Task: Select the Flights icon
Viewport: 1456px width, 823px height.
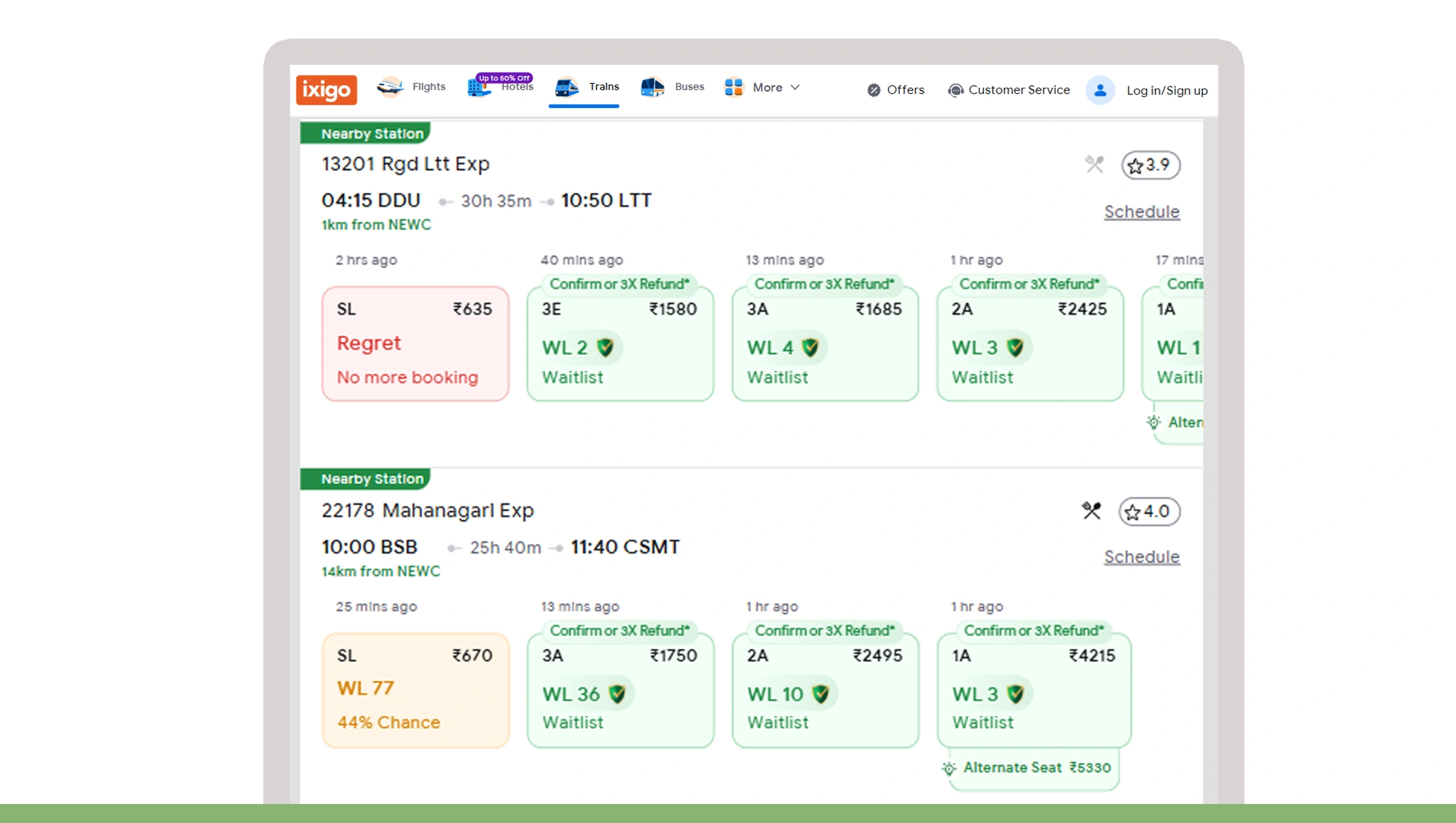Action: point(391,86)
